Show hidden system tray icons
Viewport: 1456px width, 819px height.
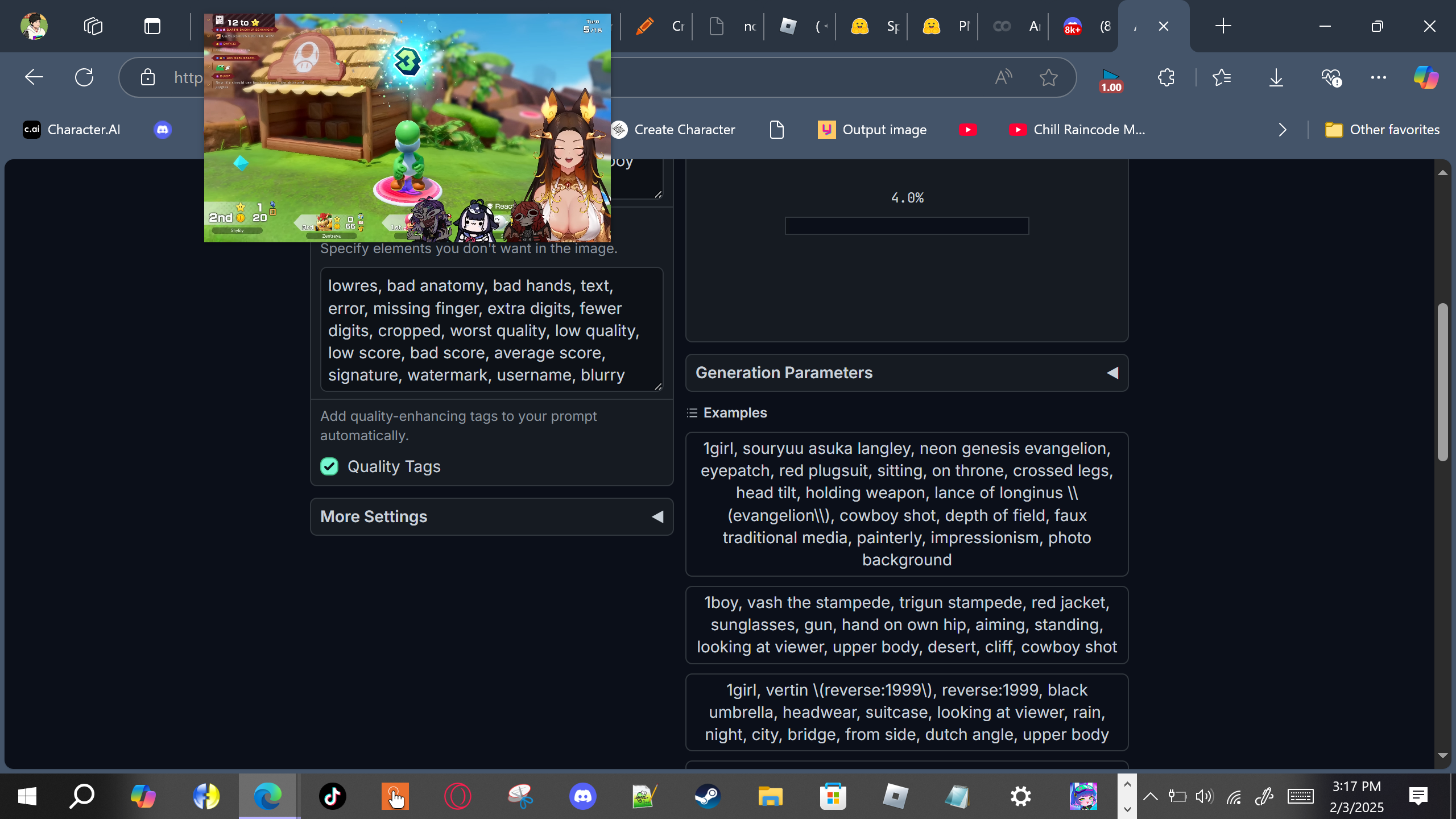pos(1150,796)
